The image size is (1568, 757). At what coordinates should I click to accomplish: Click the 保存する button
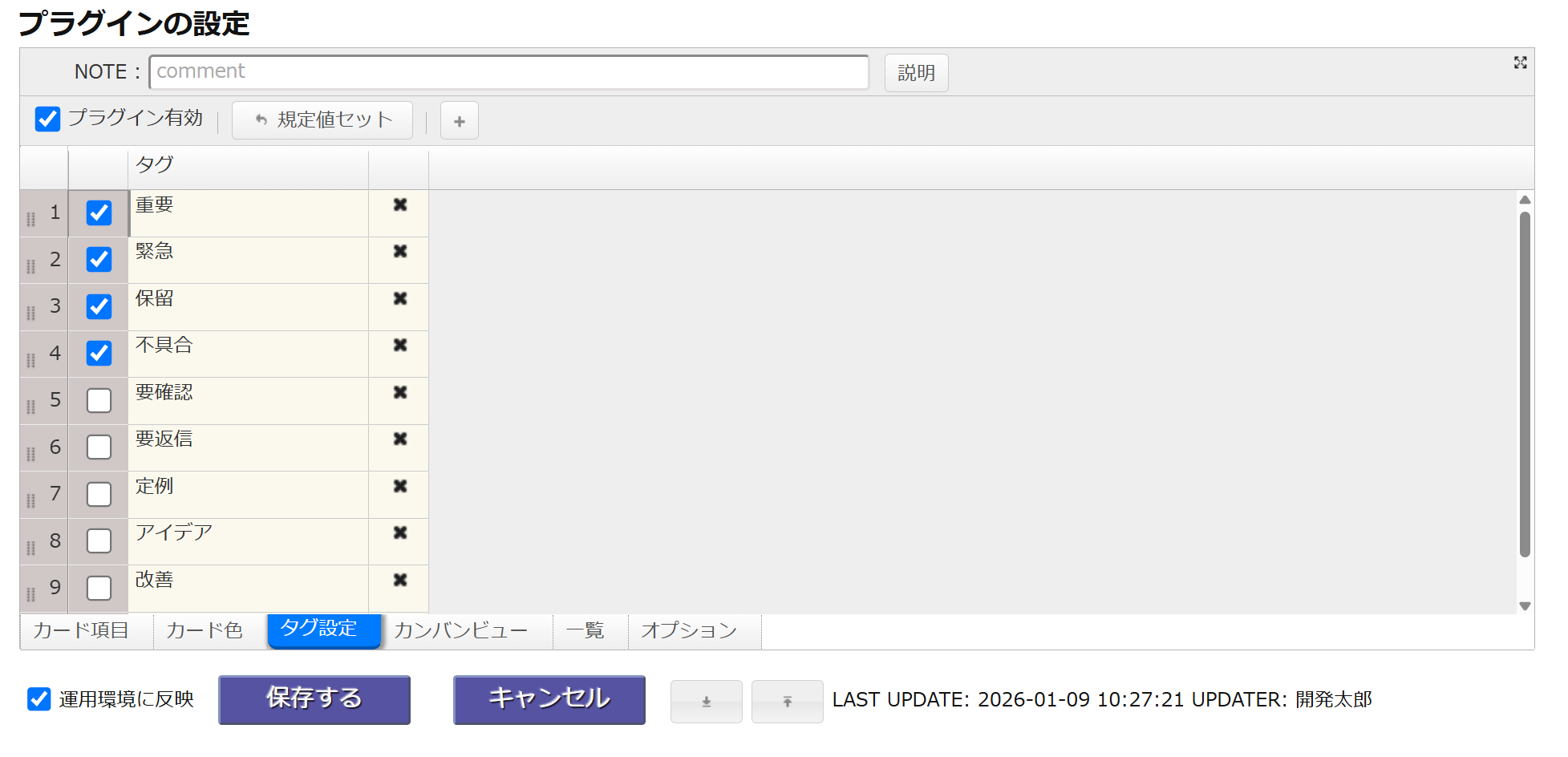(314, 700)
